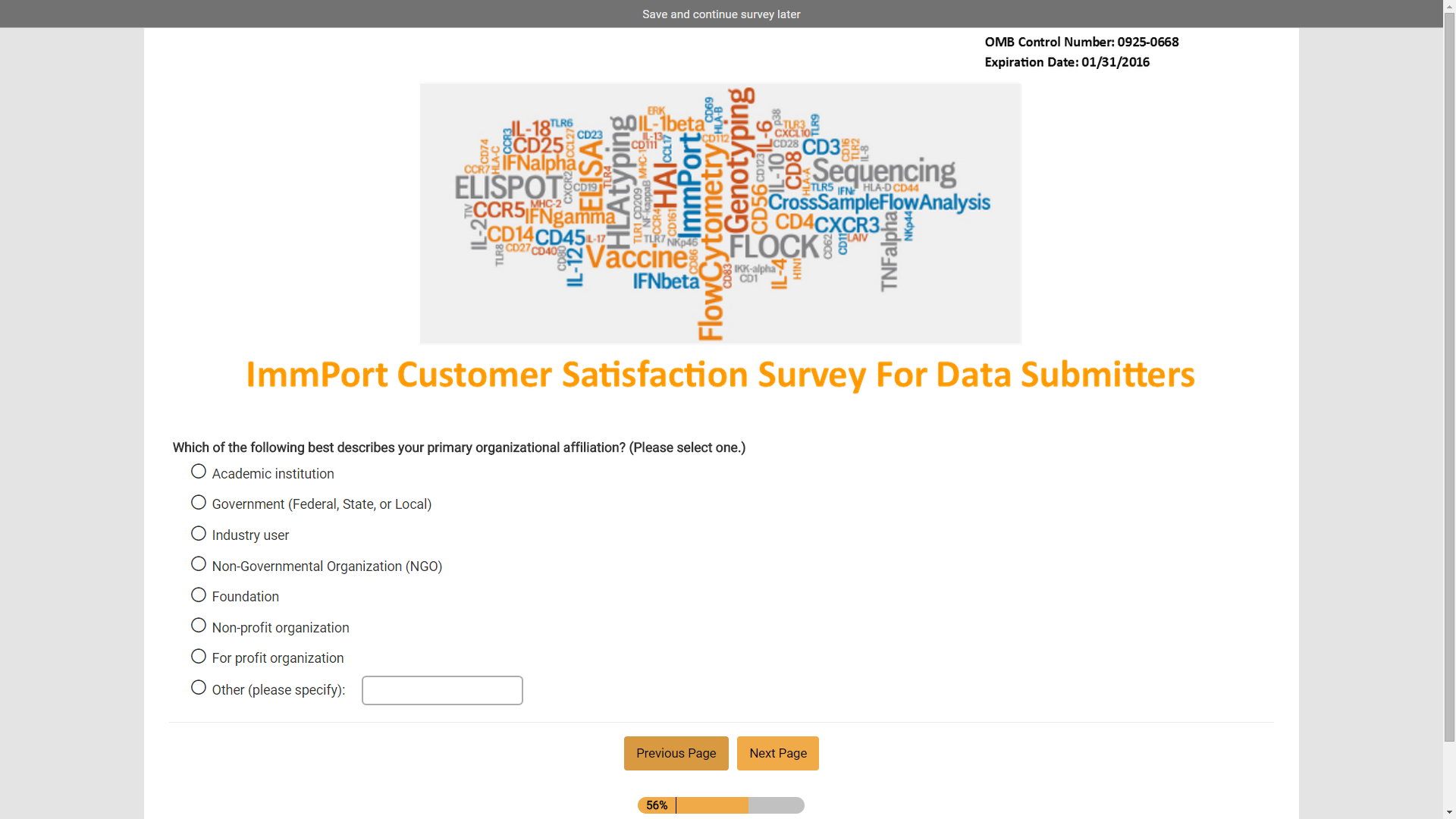Click the ImmPort word cloud banner image
Image resolution: width=1456 pixels, height=819 pixels.
(x=720, y=213)
